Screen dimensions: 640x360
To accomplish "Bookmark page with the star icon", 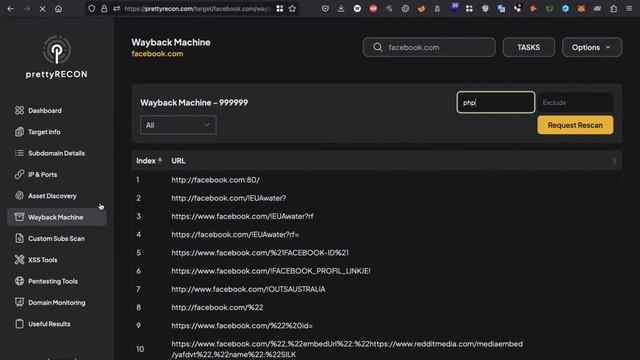I will point(292,9).
